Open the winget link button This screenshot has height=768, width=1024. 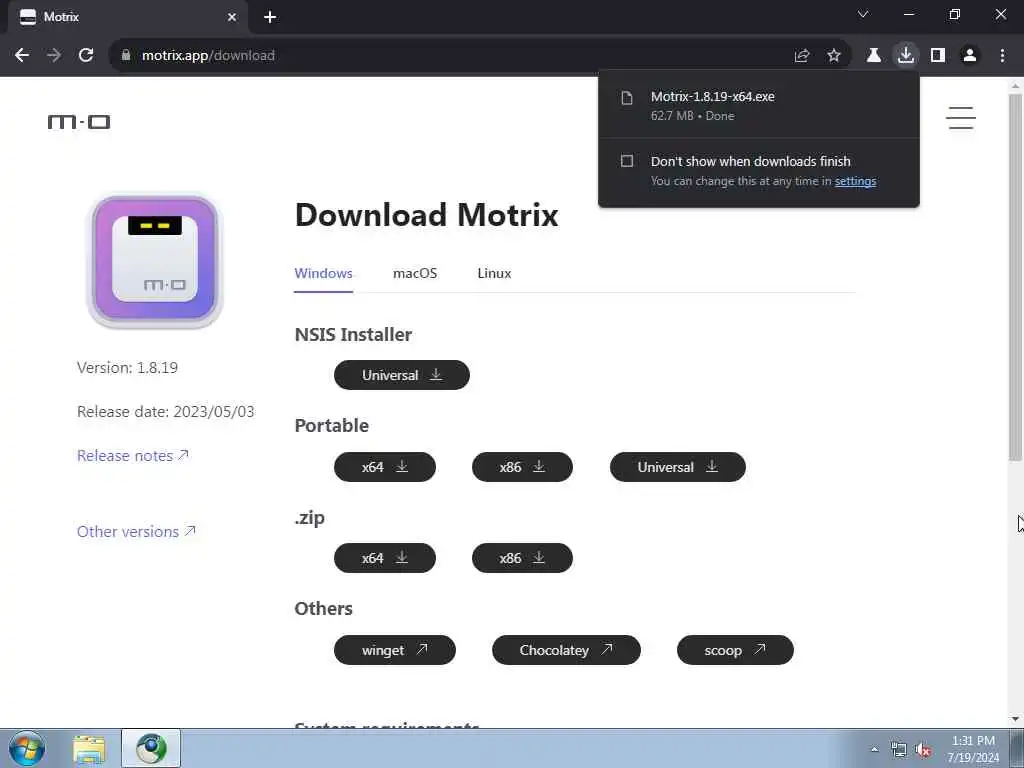(394, 650)
